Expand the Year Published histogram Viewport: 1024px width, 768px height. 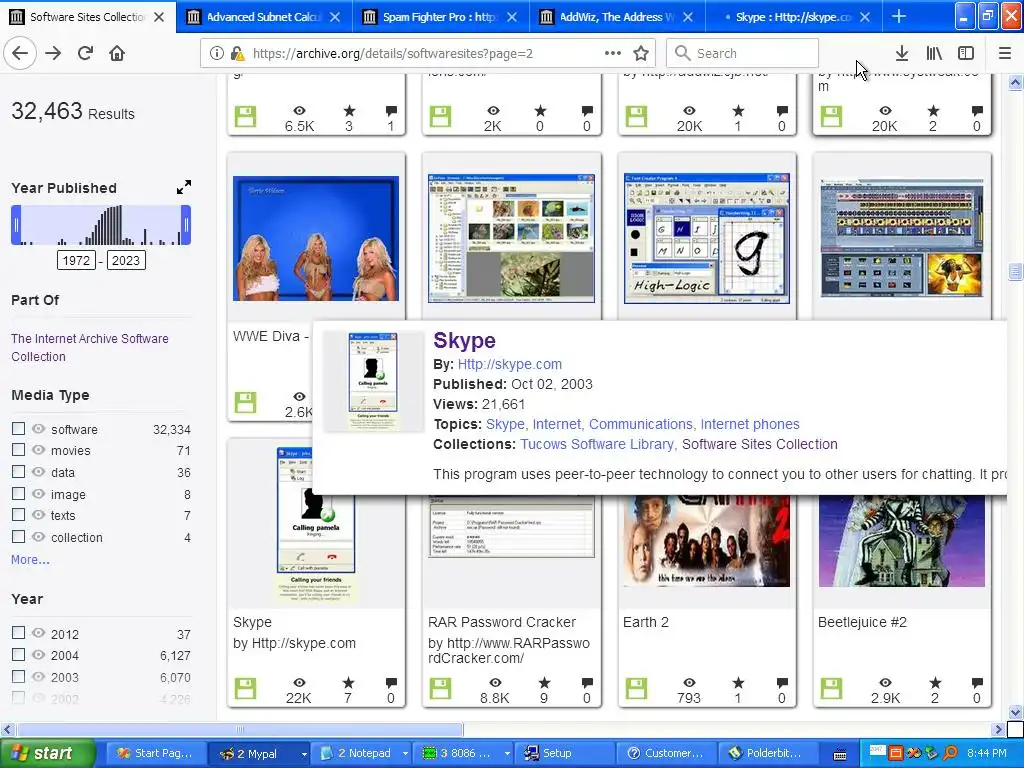point(184,187)
